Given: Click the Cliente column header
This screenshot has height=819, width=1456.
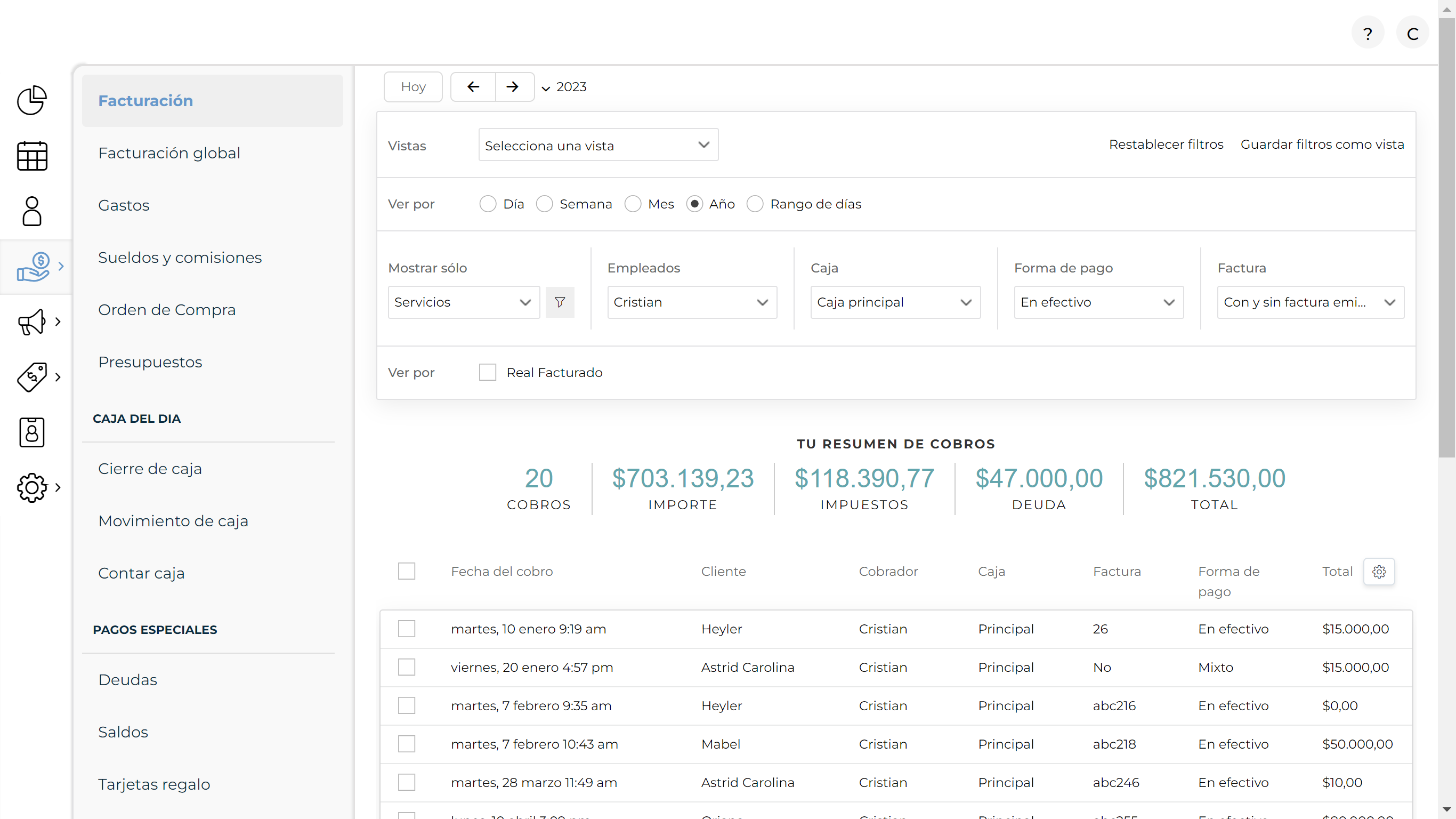Looking at the screenshot, I should 723,571.
